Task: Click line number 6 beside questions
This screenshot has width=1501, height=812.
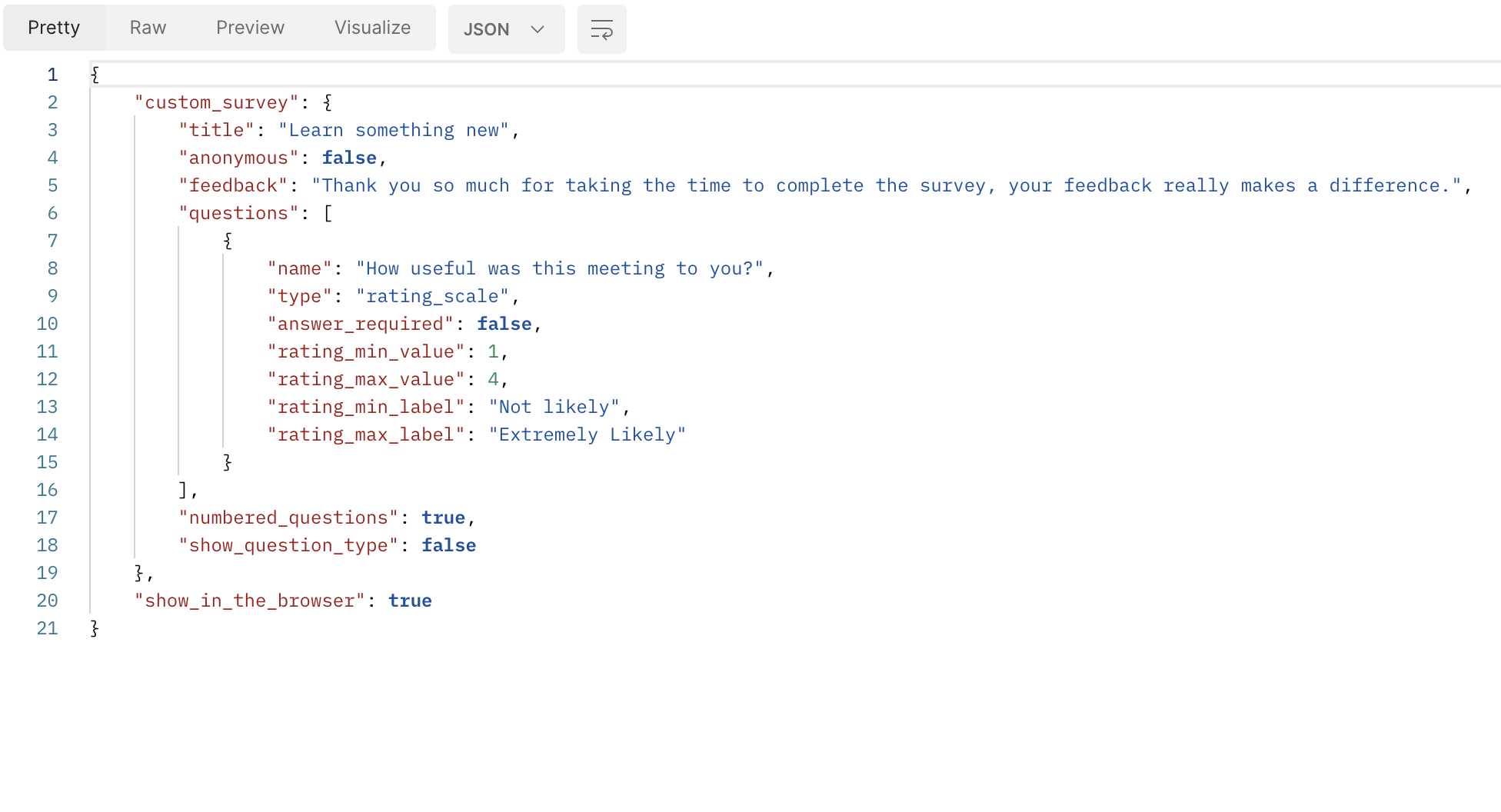Action: point(52,213)
